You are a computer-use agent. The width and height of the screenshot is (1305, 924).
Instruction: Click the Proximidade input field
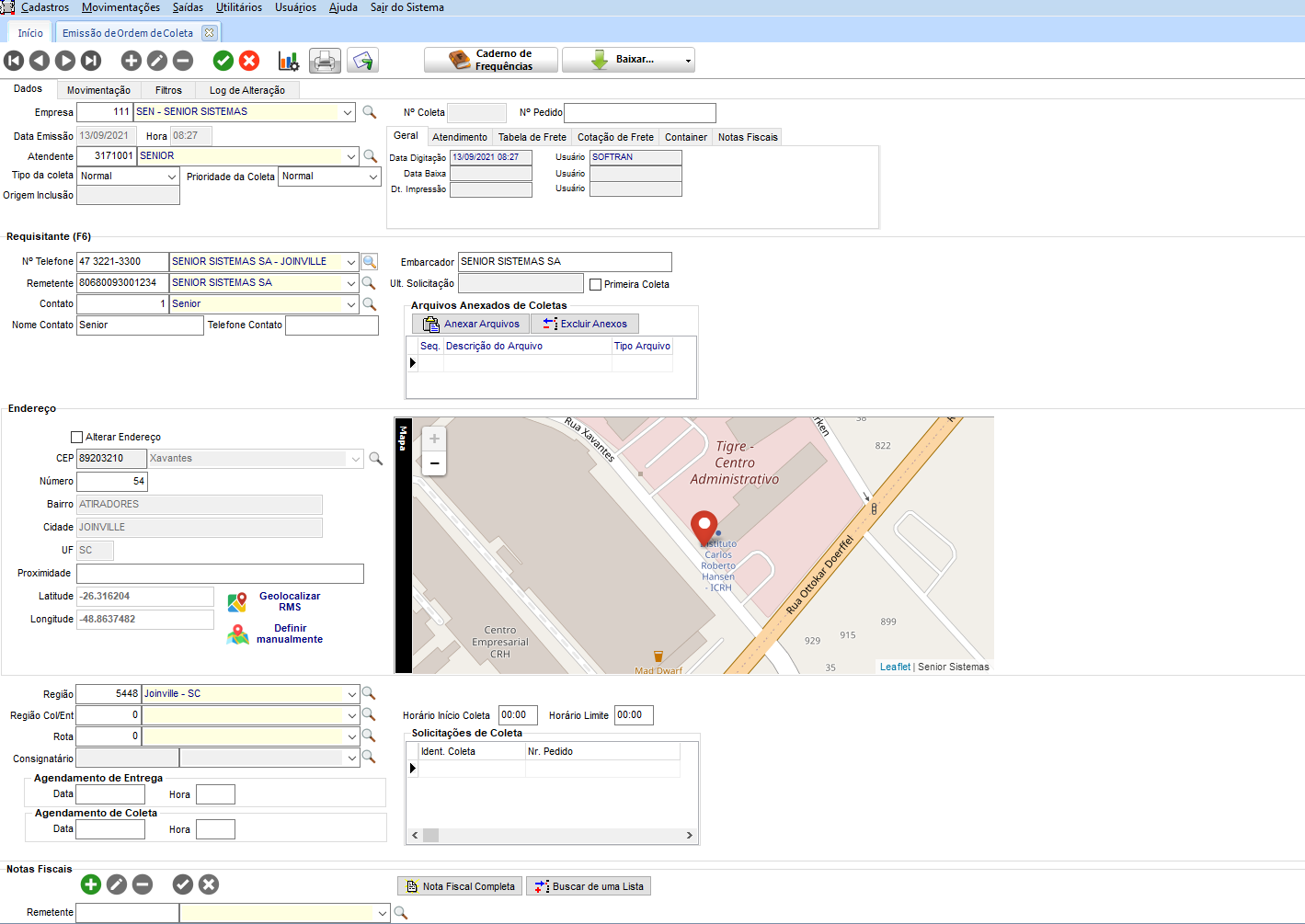coord(220,574)
